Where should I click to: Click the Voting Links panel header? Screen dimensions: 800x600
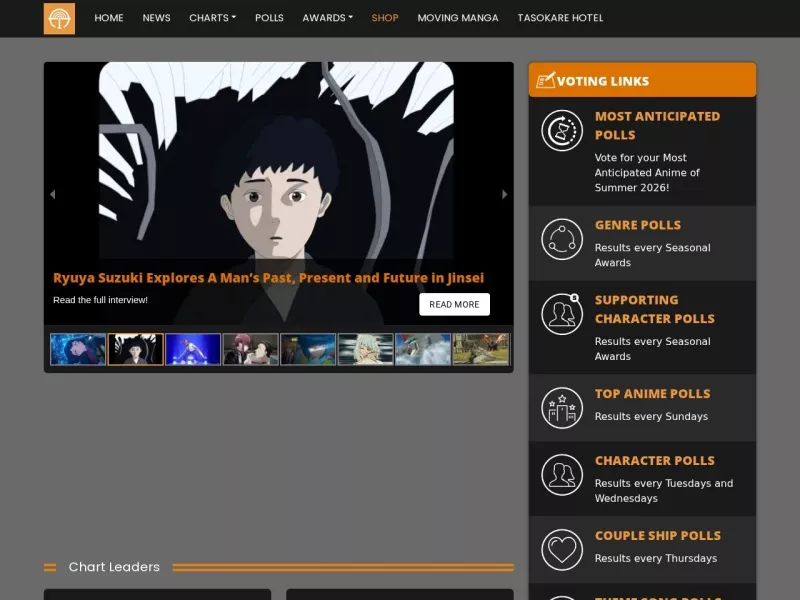tap(642, 80)
